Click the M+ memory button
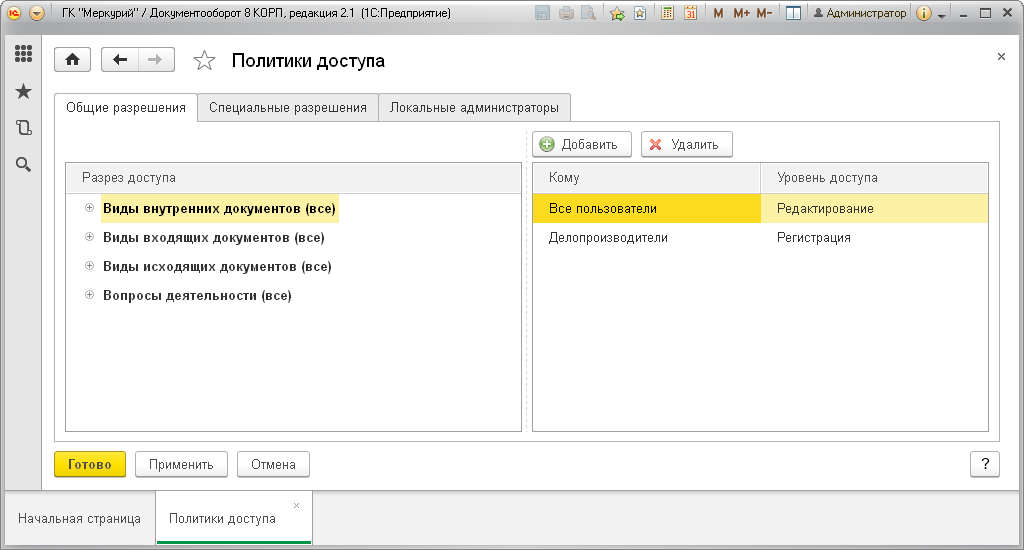 click(741, 13)
